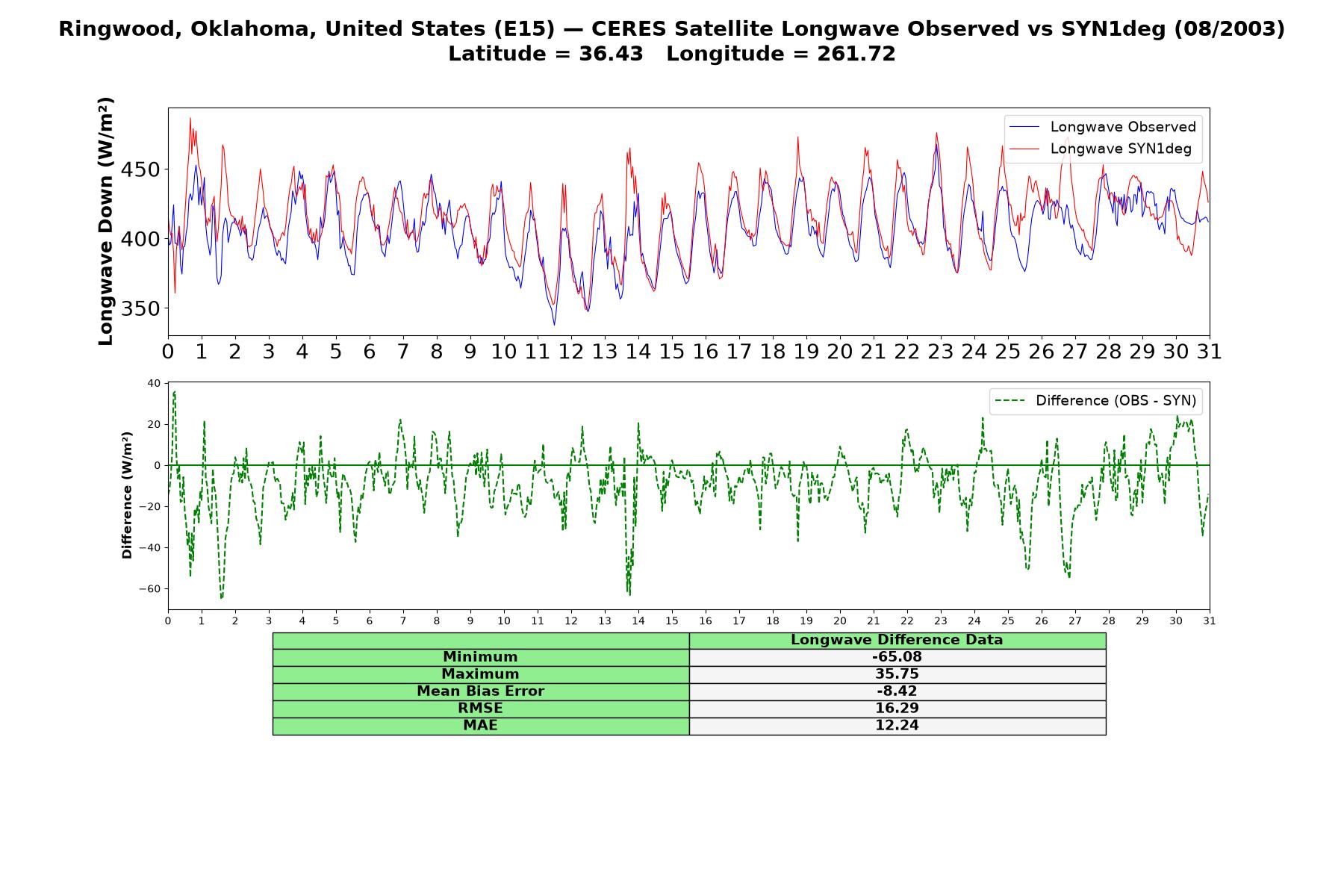
Task: Click the blue line sample in legend
Action: (x=1024, y=127)
